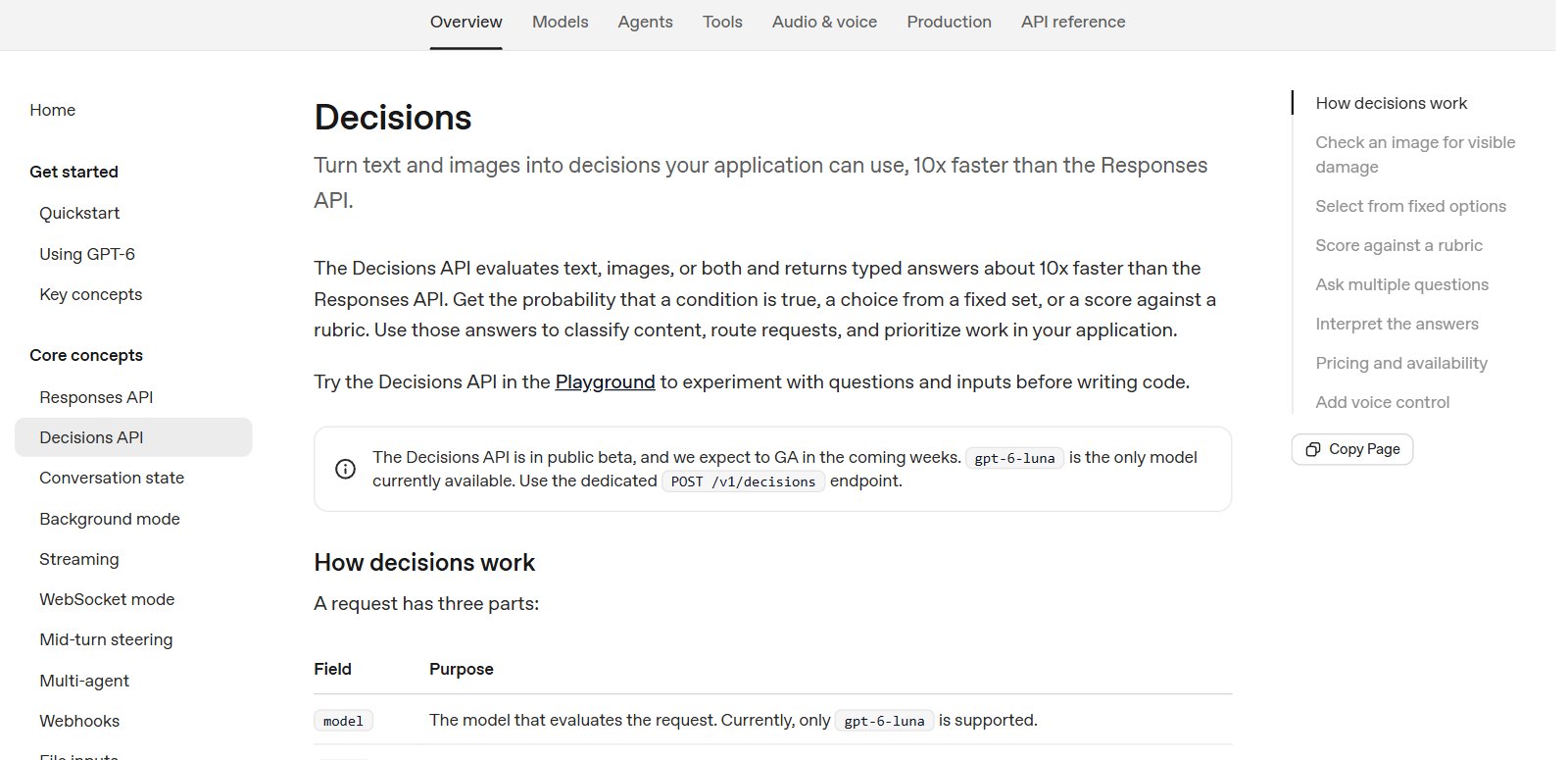This screenshot has width=1568, height=760.
Task: Select the Audio & voice tab
Action: pyautogui.click(x=824, y=22)
